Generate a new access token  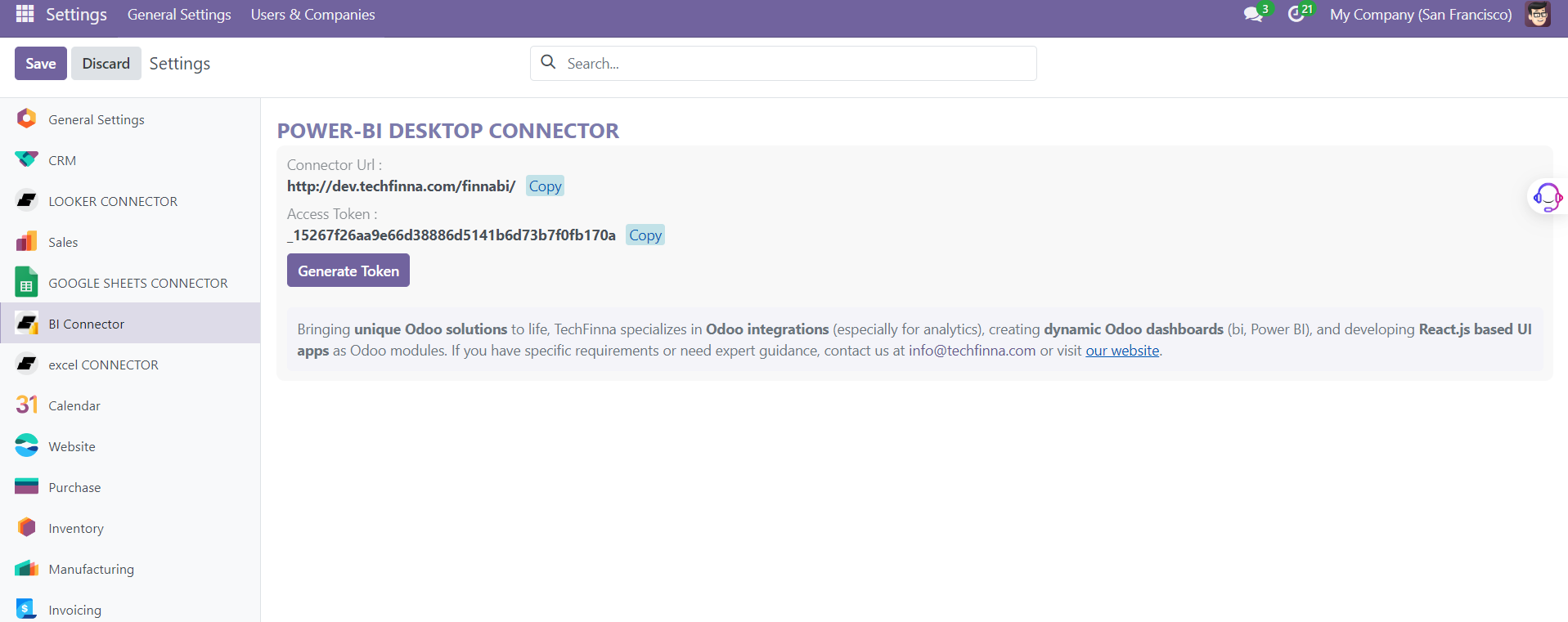[348, 271]
